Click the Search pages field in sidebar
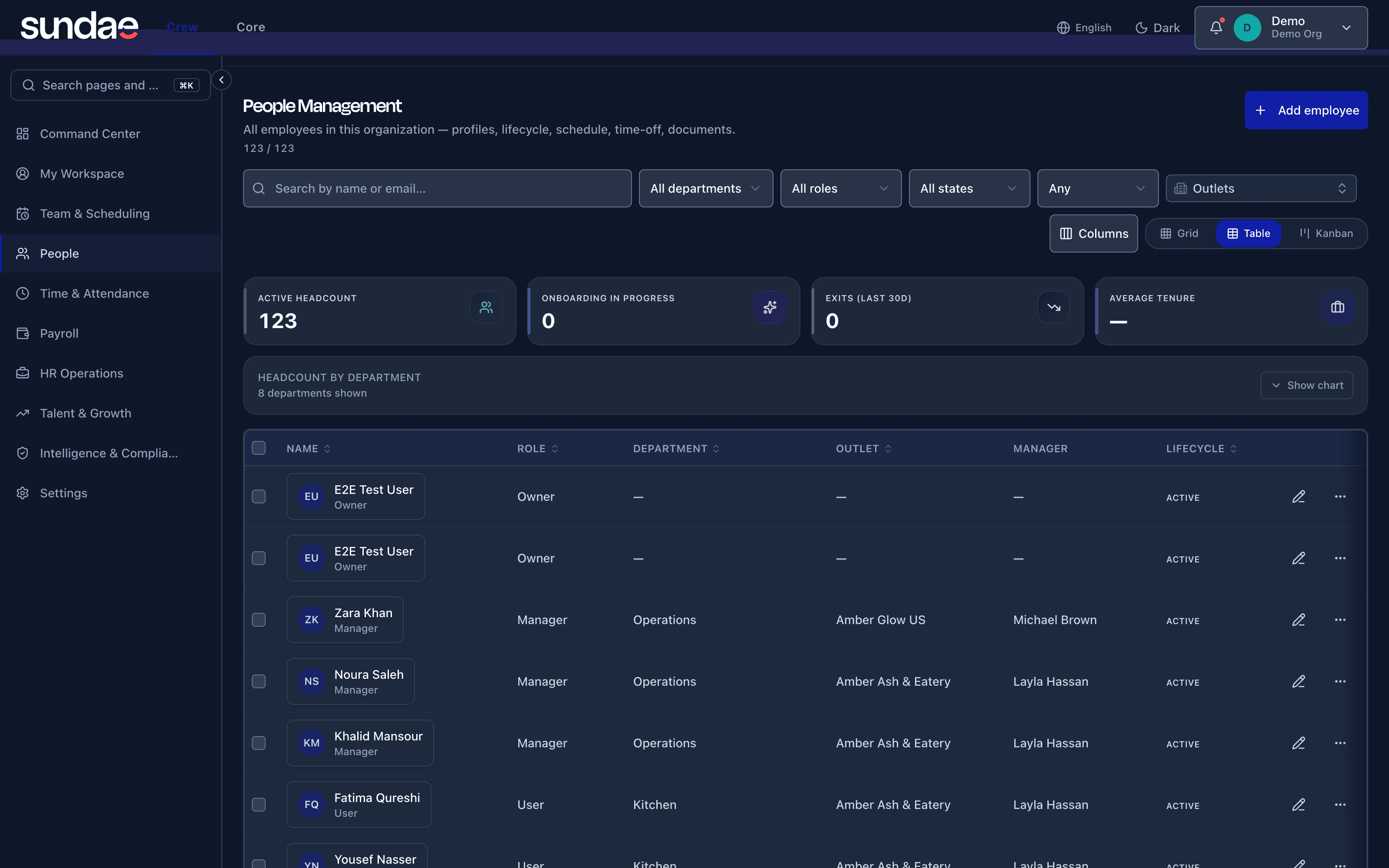The width and height of the screenshot is (1389, 868). tap(111, 85)
